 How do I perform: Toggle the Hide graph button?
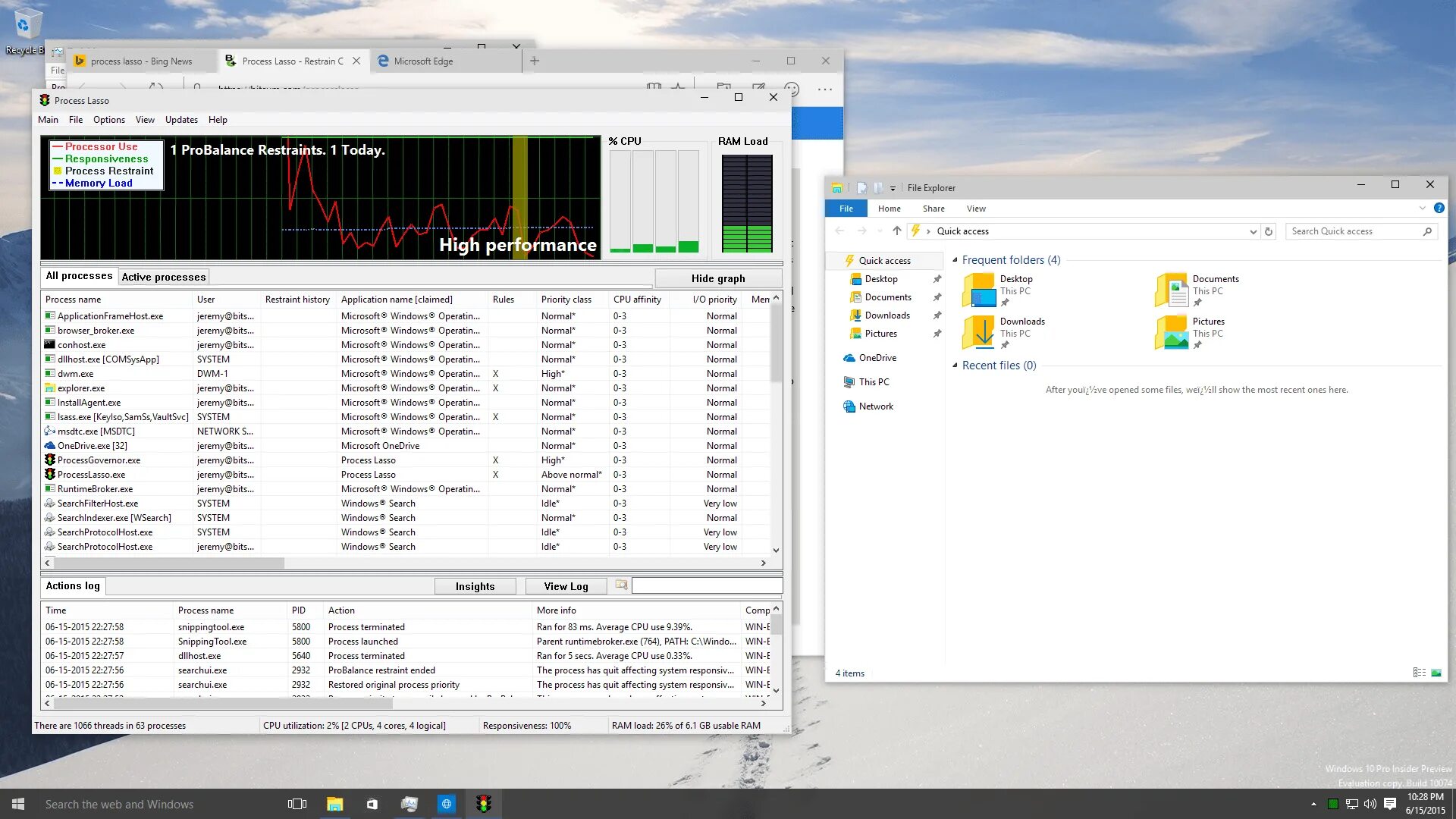pyautogui.click(x=719, y=278)
